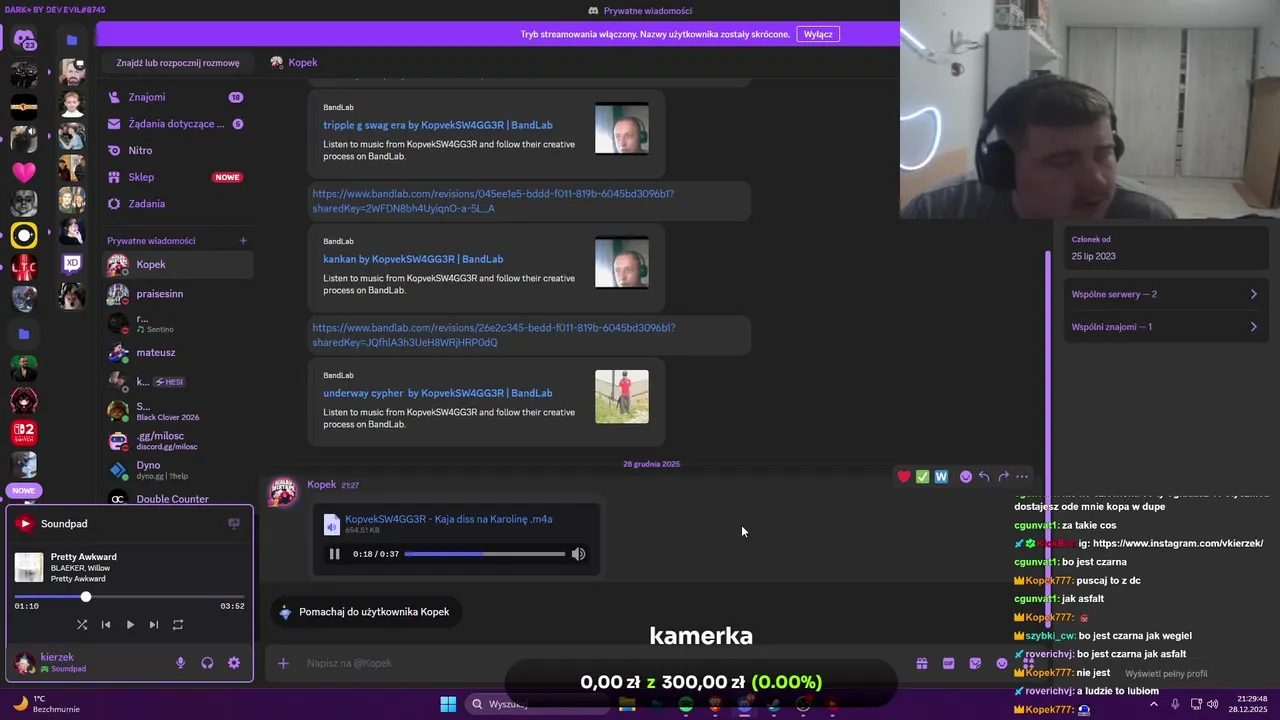Open the GIF picker

[x=949, y=663]
